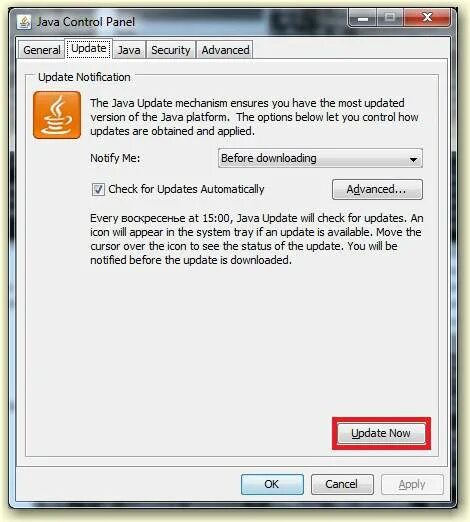Click the Advanced... button
Viewport: 470px width, 522px height.
point(377,189)
